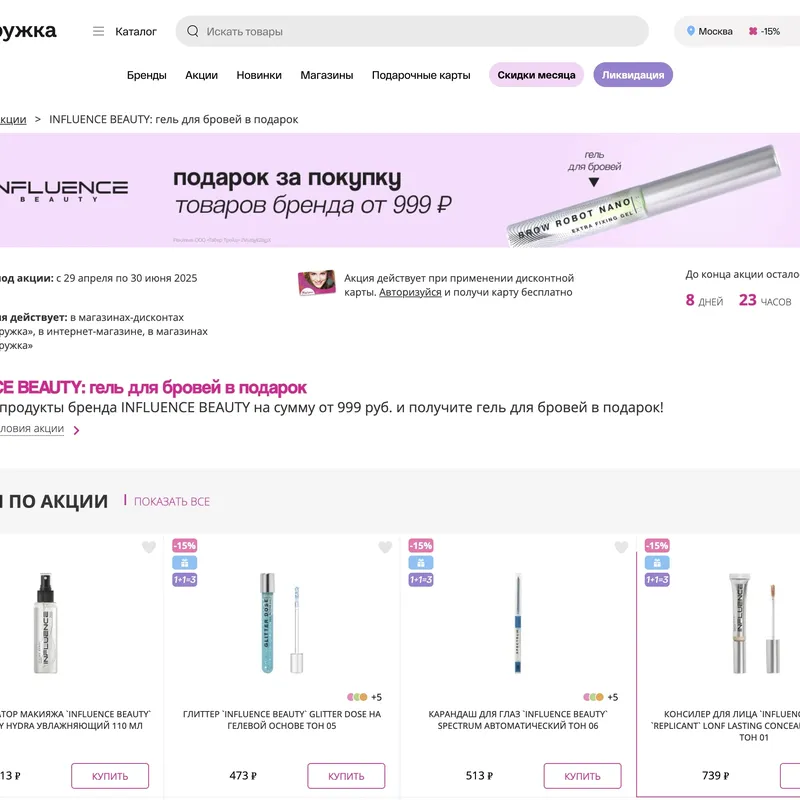Image resolution: width=800 pixels, height=800 pixels.
Task: Favorite the makeup fixer spray heart icon
Action: (x=148, y=547)
